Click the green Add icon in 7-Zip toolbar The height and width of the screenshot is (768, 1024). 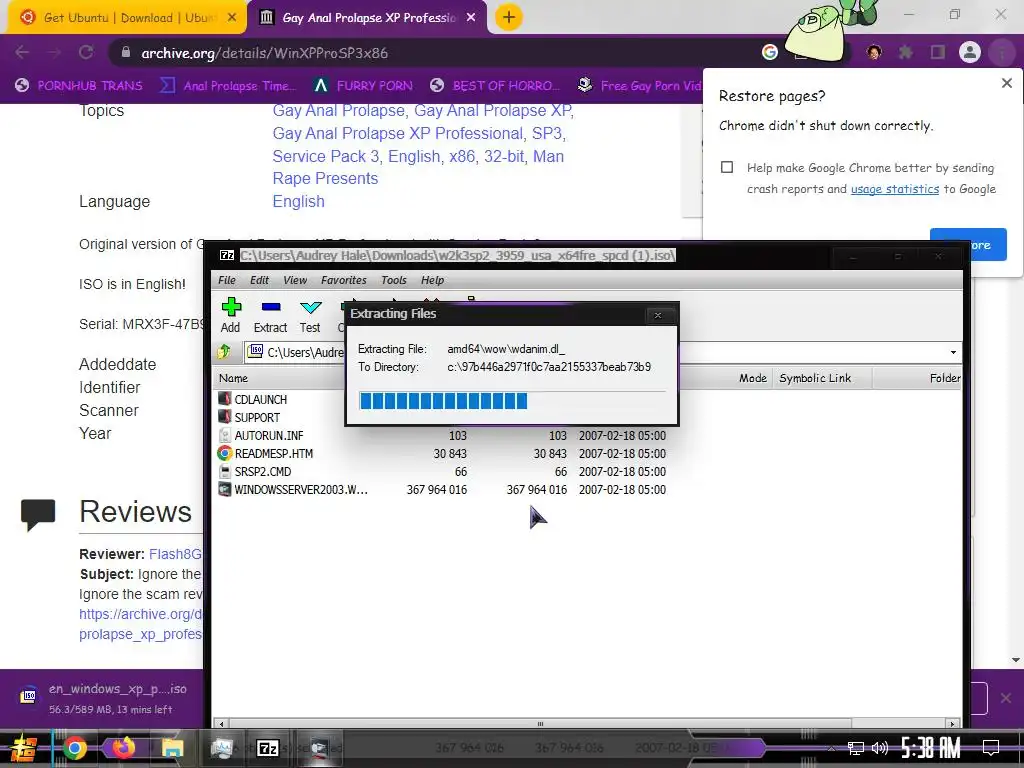(231, 307)
